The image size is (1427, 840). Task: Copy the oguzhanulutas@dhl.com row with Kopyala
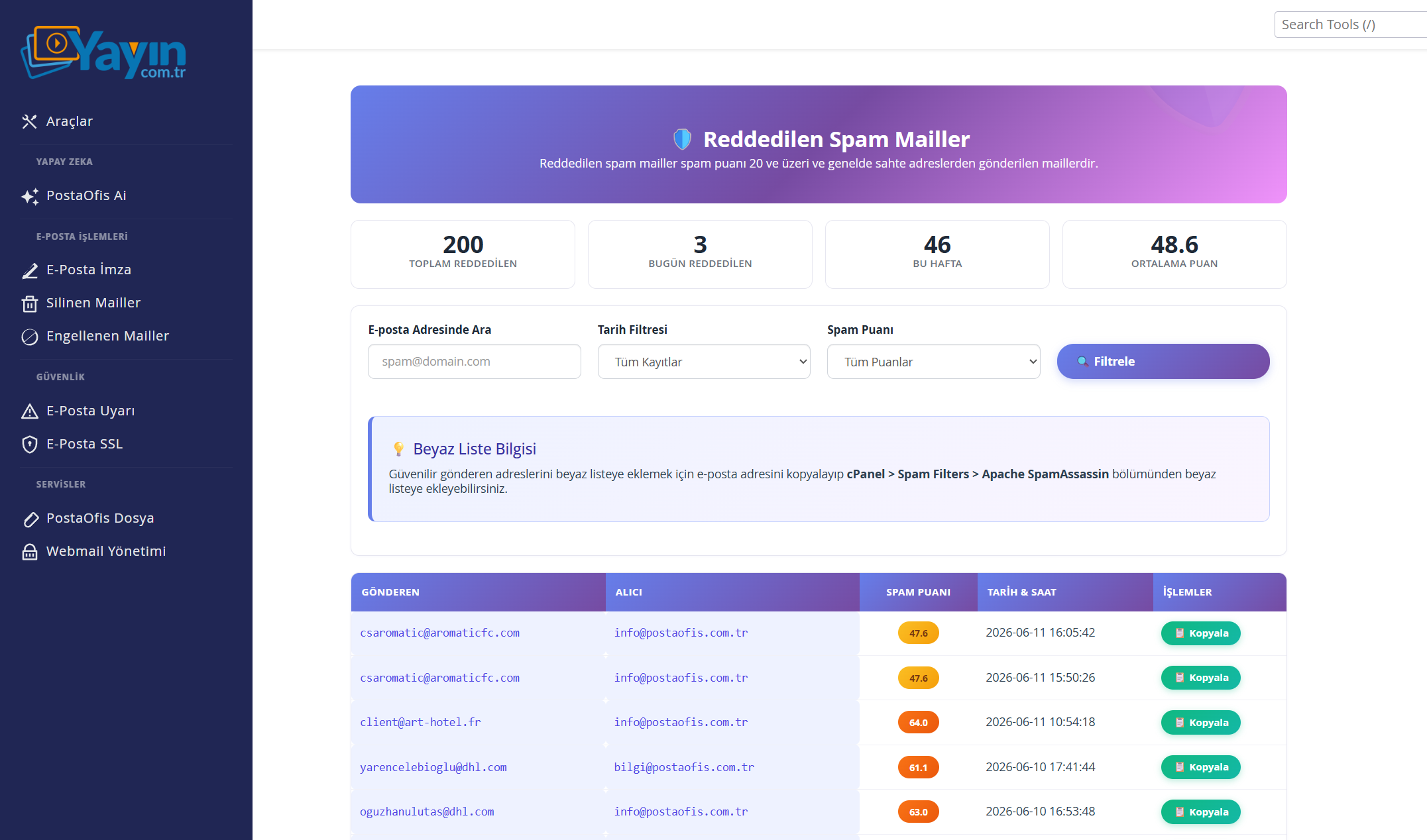pyautogui.click(x=1200, y=812)
